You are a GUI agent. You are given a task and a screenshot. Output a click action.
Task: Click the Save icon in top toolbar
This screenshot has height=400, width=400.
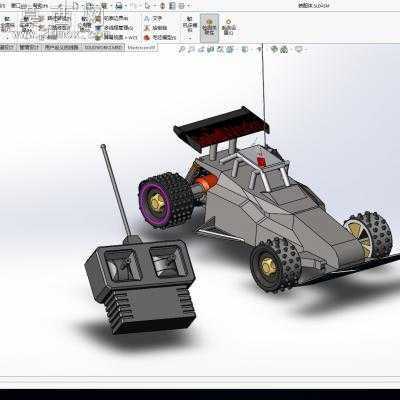[x=103, y=6]
